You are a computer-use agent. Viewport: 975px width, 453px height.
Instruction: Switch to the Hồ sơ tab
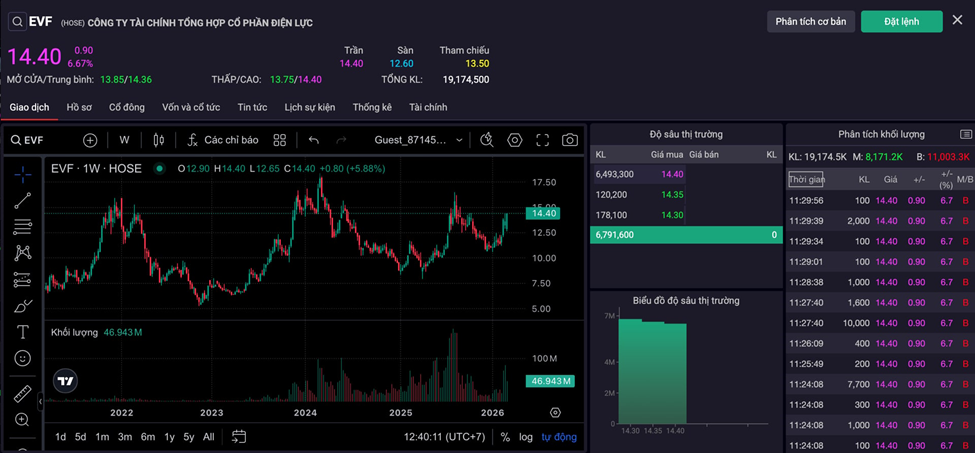click(79, 107)
